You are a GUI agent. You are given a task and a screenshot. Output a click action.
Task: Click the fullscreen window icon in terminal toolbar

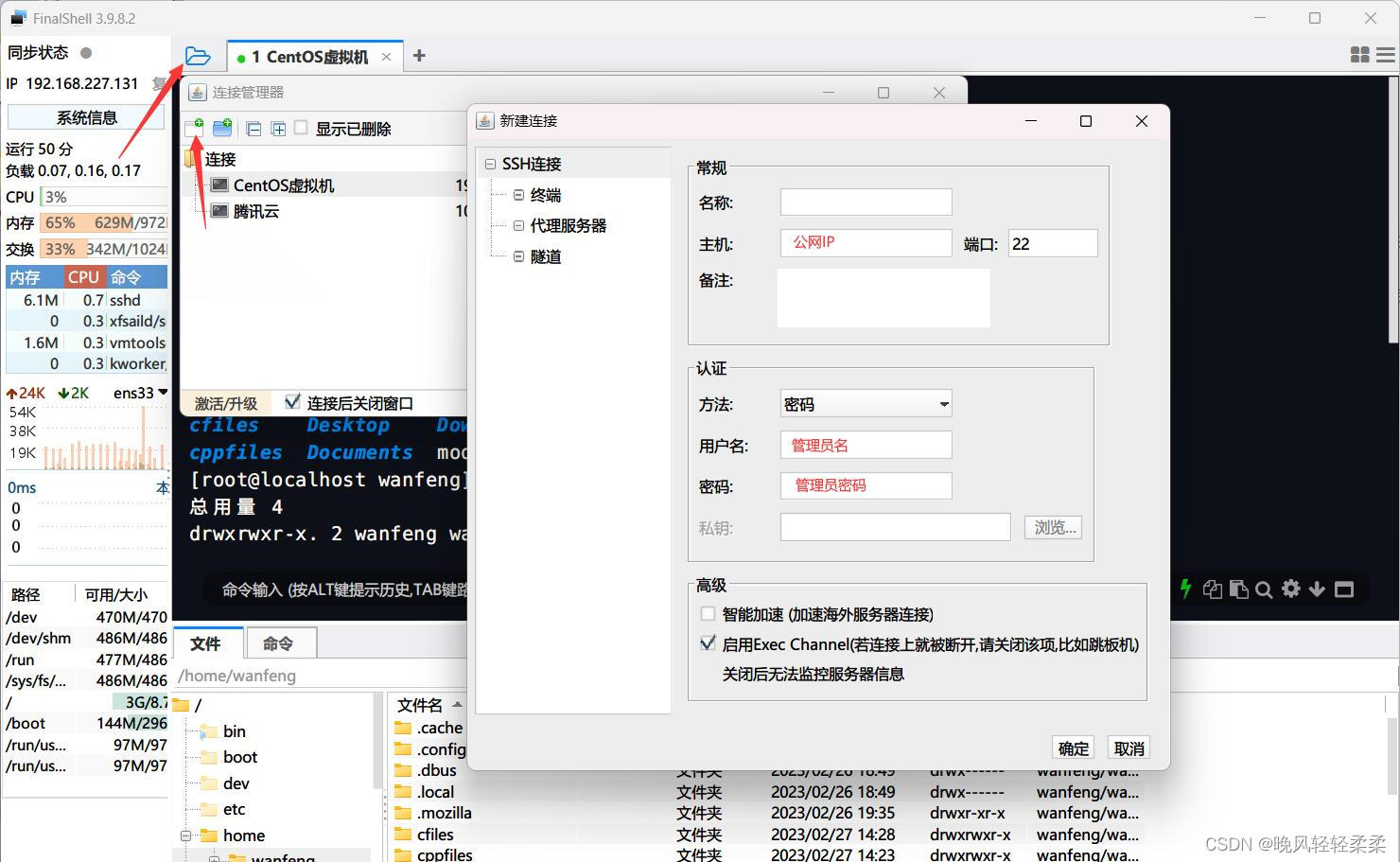[1344, 589]
